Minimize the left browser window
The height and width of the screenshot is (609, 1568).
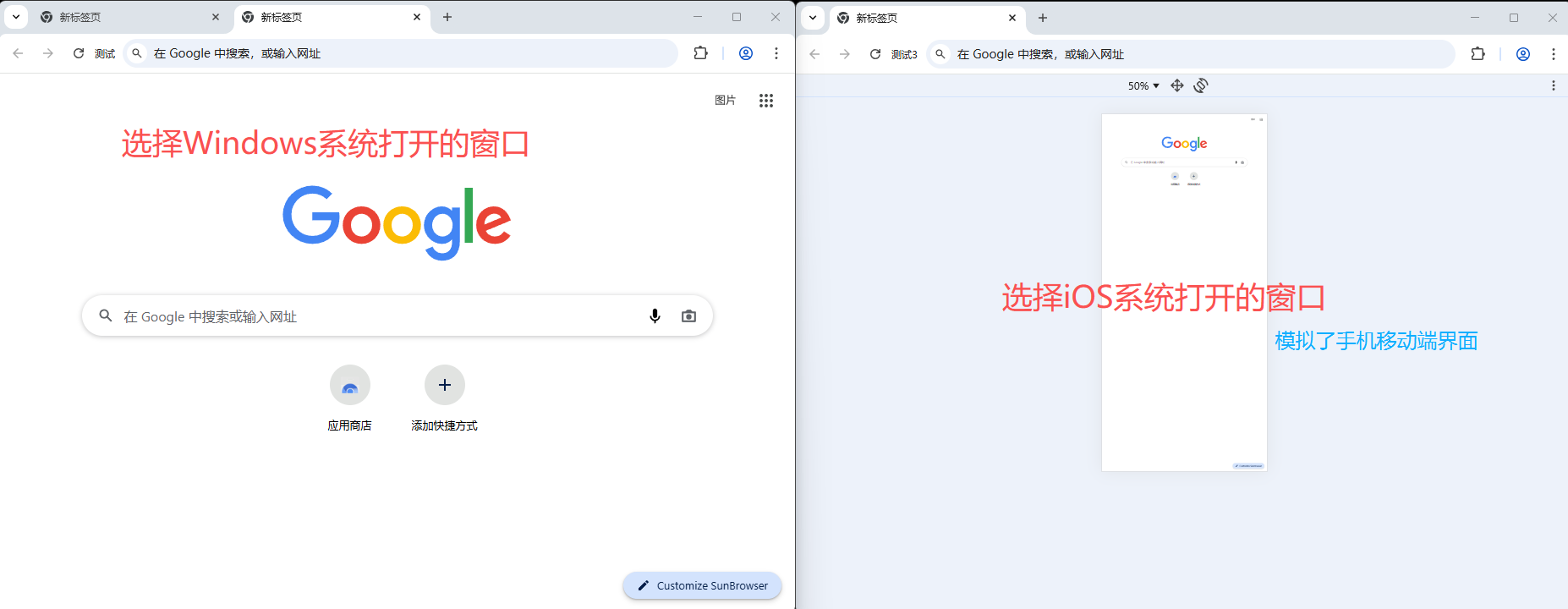[x=698, y=17]
